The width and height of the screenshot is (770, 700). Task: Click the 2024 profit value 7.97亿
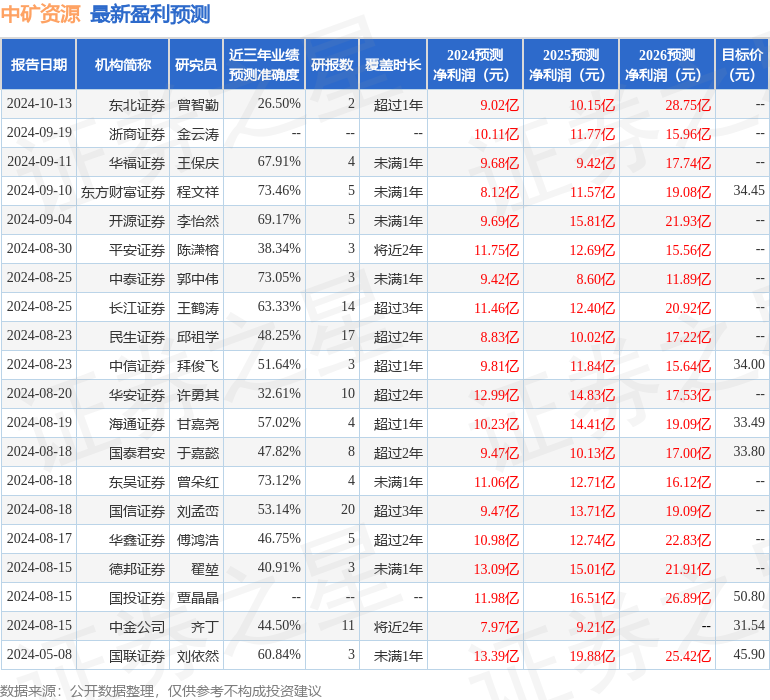click(499, 627)
